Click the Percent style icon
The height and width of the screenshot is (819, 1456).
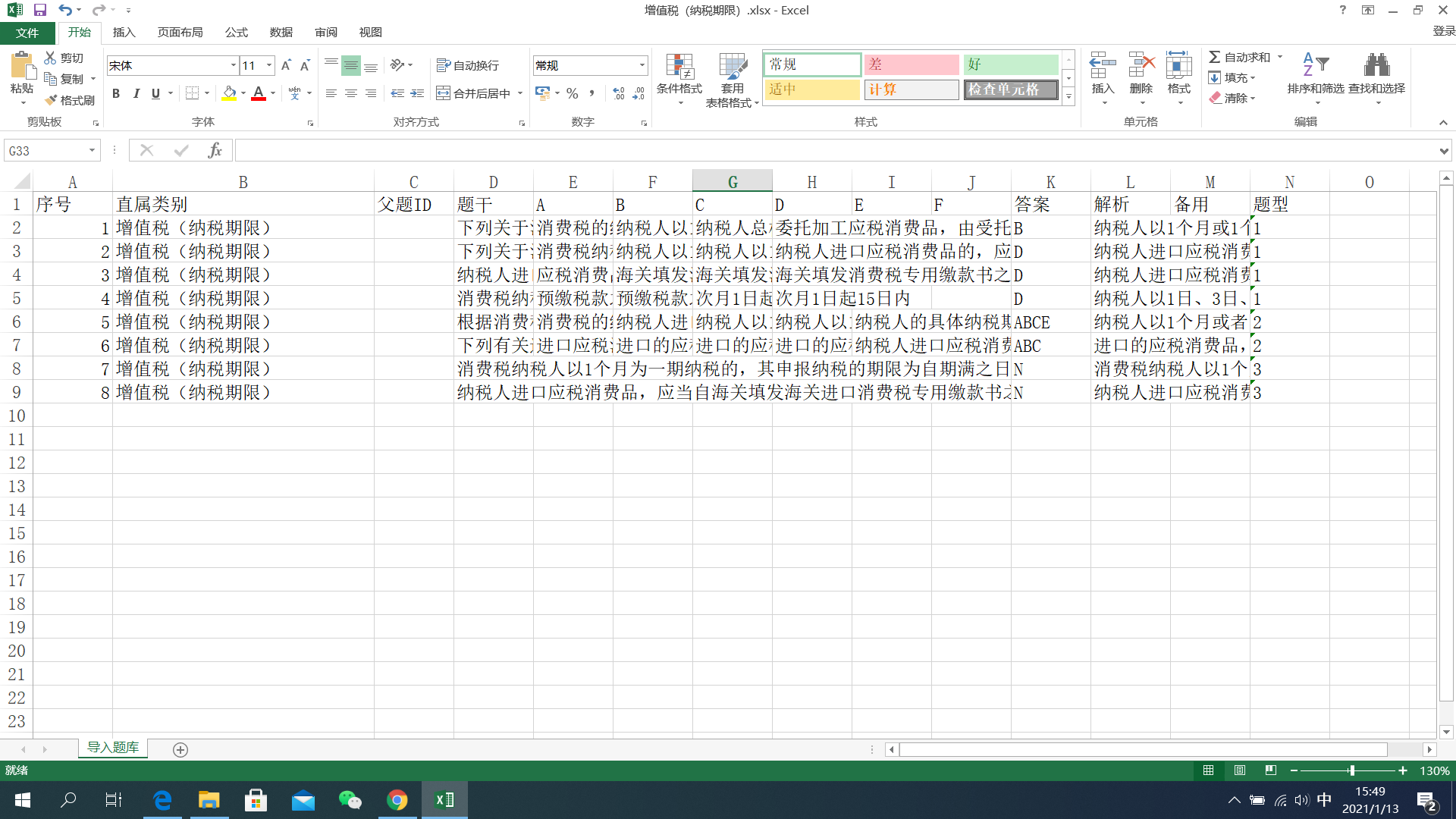point(573,93)
